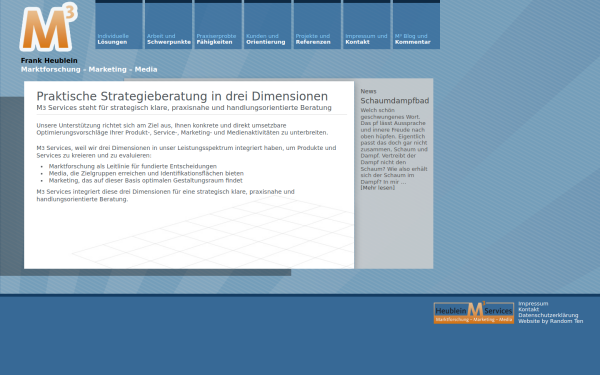The width and height of the screenshot is (600, 375).
Task: Click the bullet 'Marktforschung als Leitlinie'
Action: pyautogui.click(x=132, y=166)
